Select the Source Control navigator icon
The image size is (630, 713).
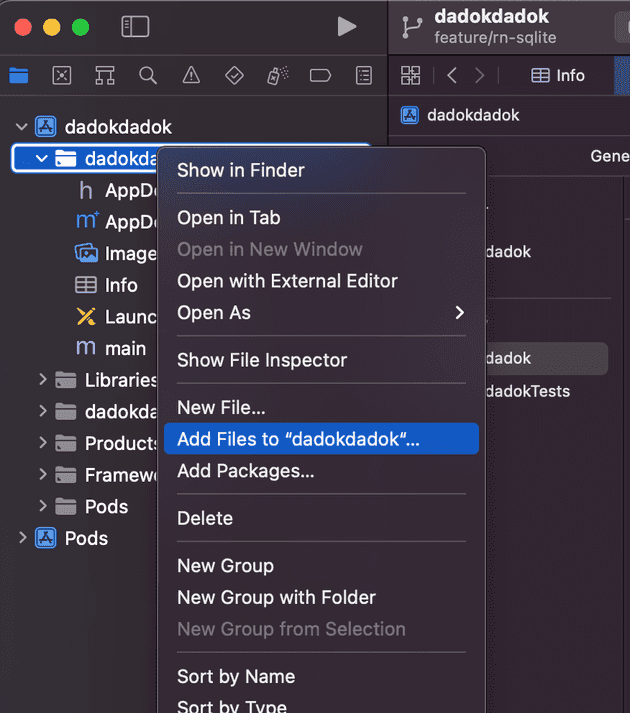pos(61,76)
